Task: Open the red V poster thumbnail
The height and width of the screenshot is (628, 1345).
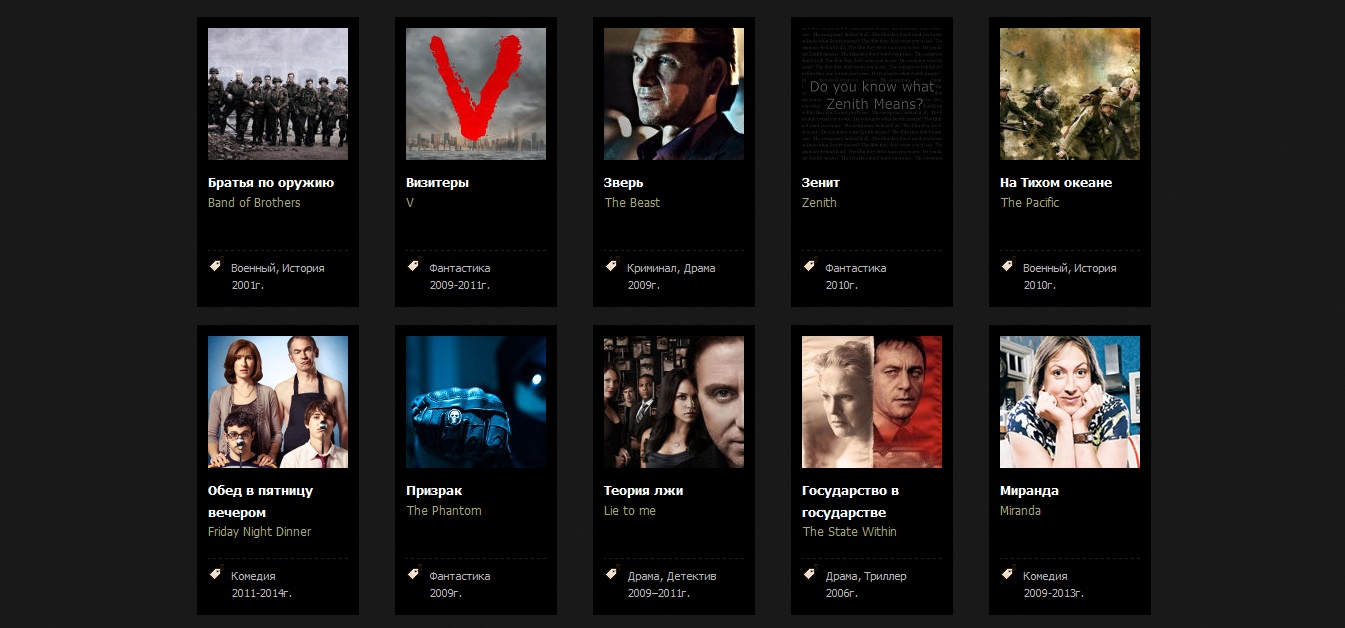Action: [x=476, y=94]
